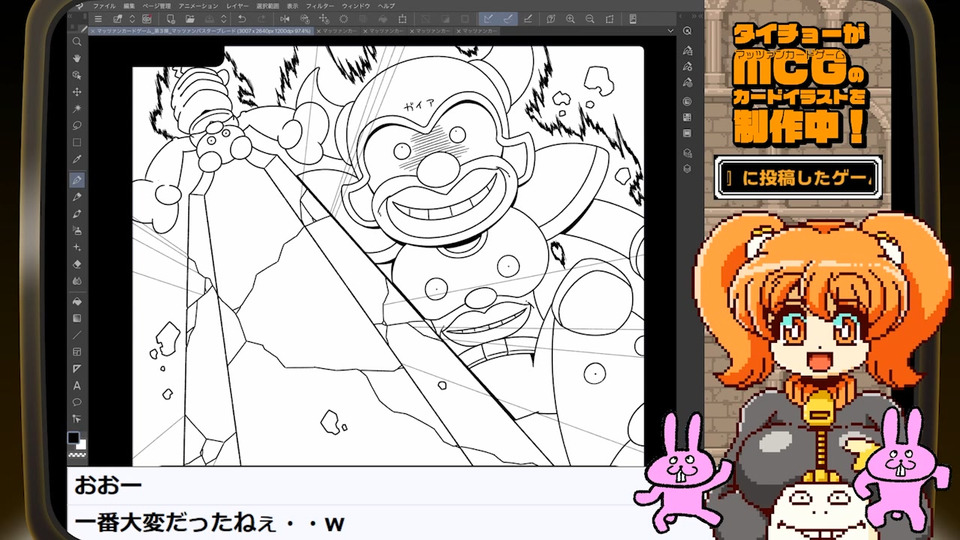Click the foreground main color swatch
This screenshot has width=960, height=540.
(73, 437)
